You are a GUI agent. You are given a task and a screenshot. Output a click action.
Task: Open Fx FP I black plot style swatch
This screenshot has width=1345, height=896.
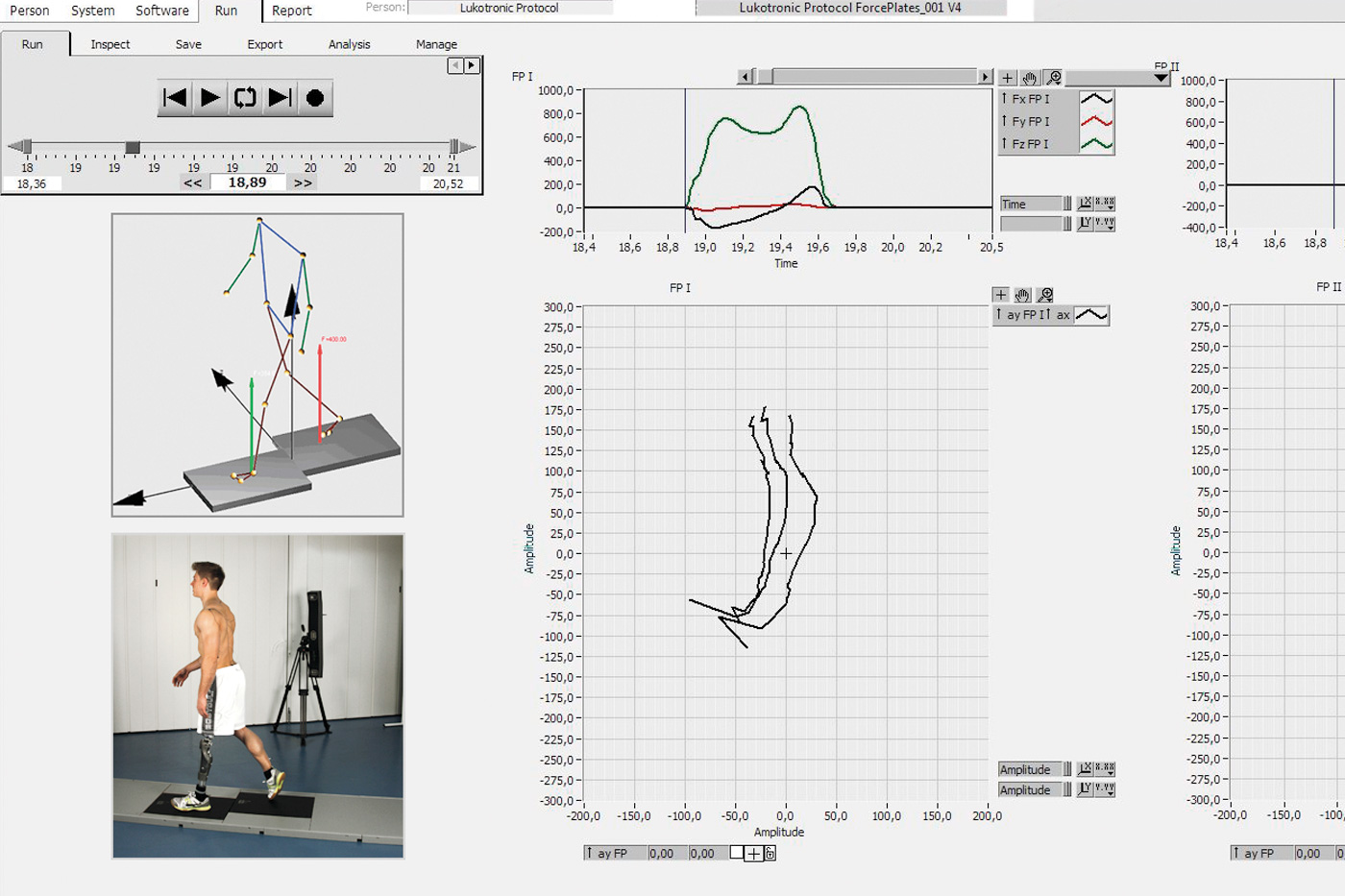click(x=1096, y=99)
